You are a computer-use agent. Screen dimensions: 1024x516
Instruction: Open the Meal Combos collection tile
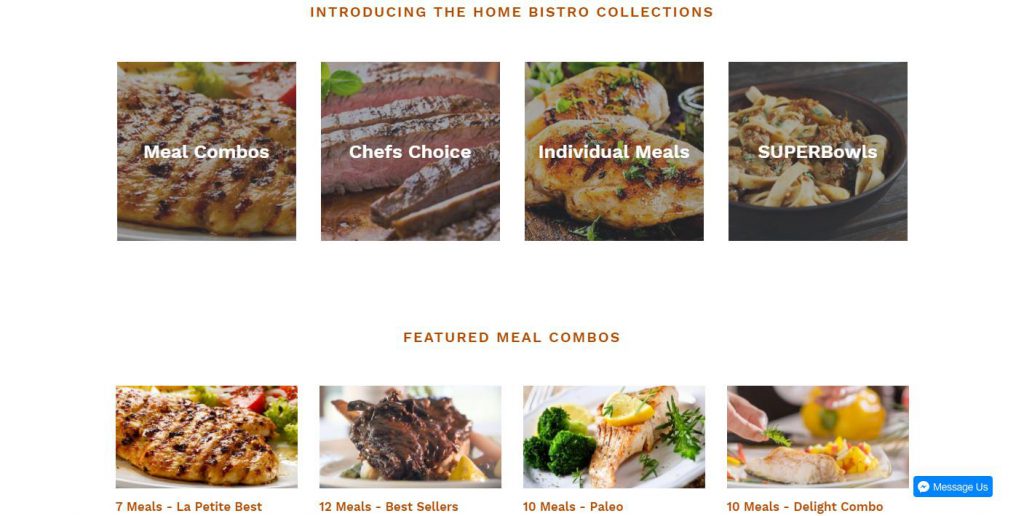pyautogui.click(x=206, y=152)
